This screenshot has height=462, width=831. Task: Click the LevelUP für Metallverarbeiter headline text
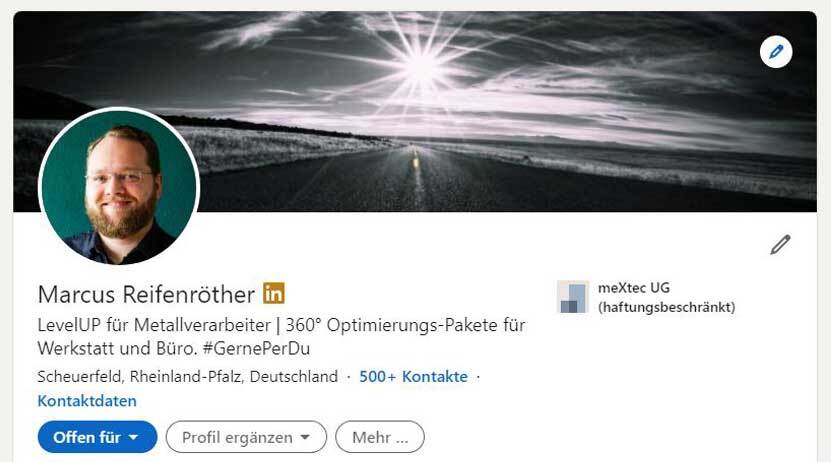coord(154,325)
